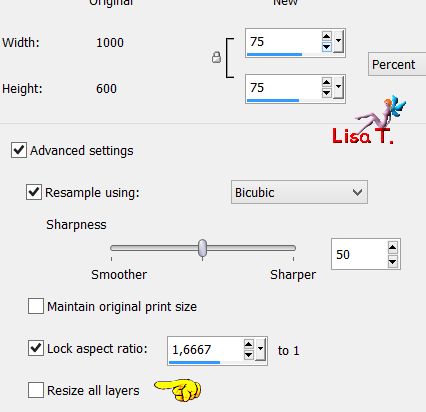The image size is (426, 412).
Task: Uncheck the Advanced settings checkbox
Action: click(x=19, y=150)
